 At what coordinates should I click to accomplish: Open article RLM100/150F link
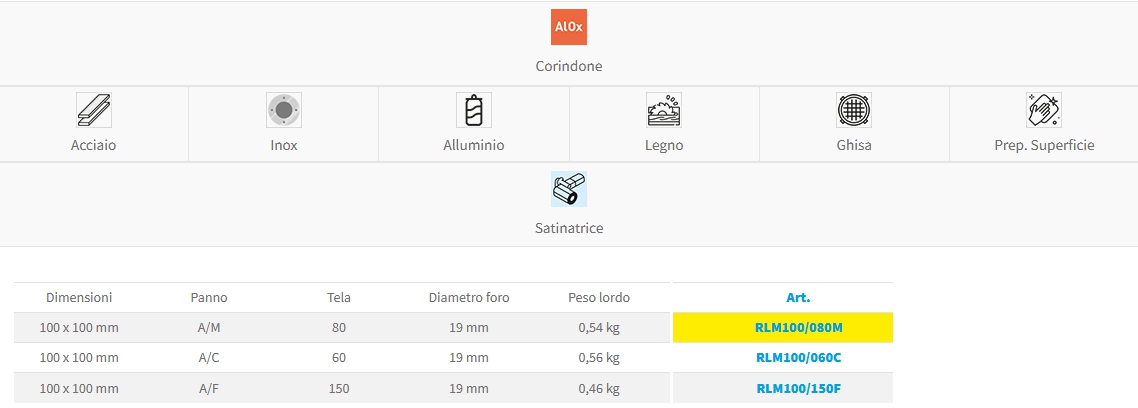(783, 388)
